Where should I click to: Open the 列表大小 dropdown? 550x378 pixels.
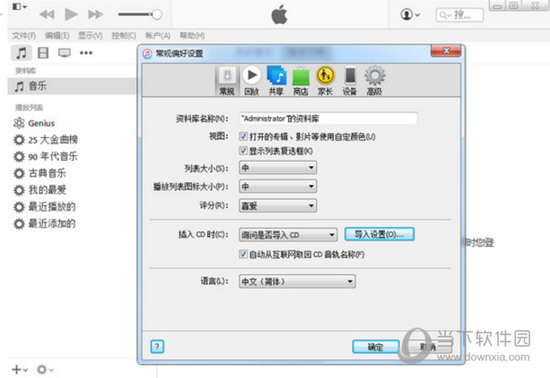coord(278,168)
